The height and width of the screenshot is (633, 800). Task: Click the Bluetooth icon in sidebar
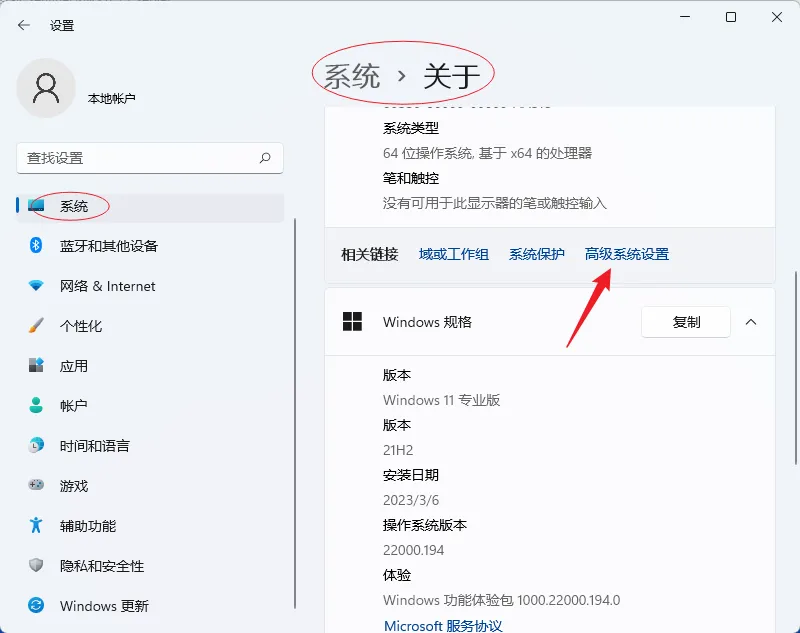[x=36, y=245]
